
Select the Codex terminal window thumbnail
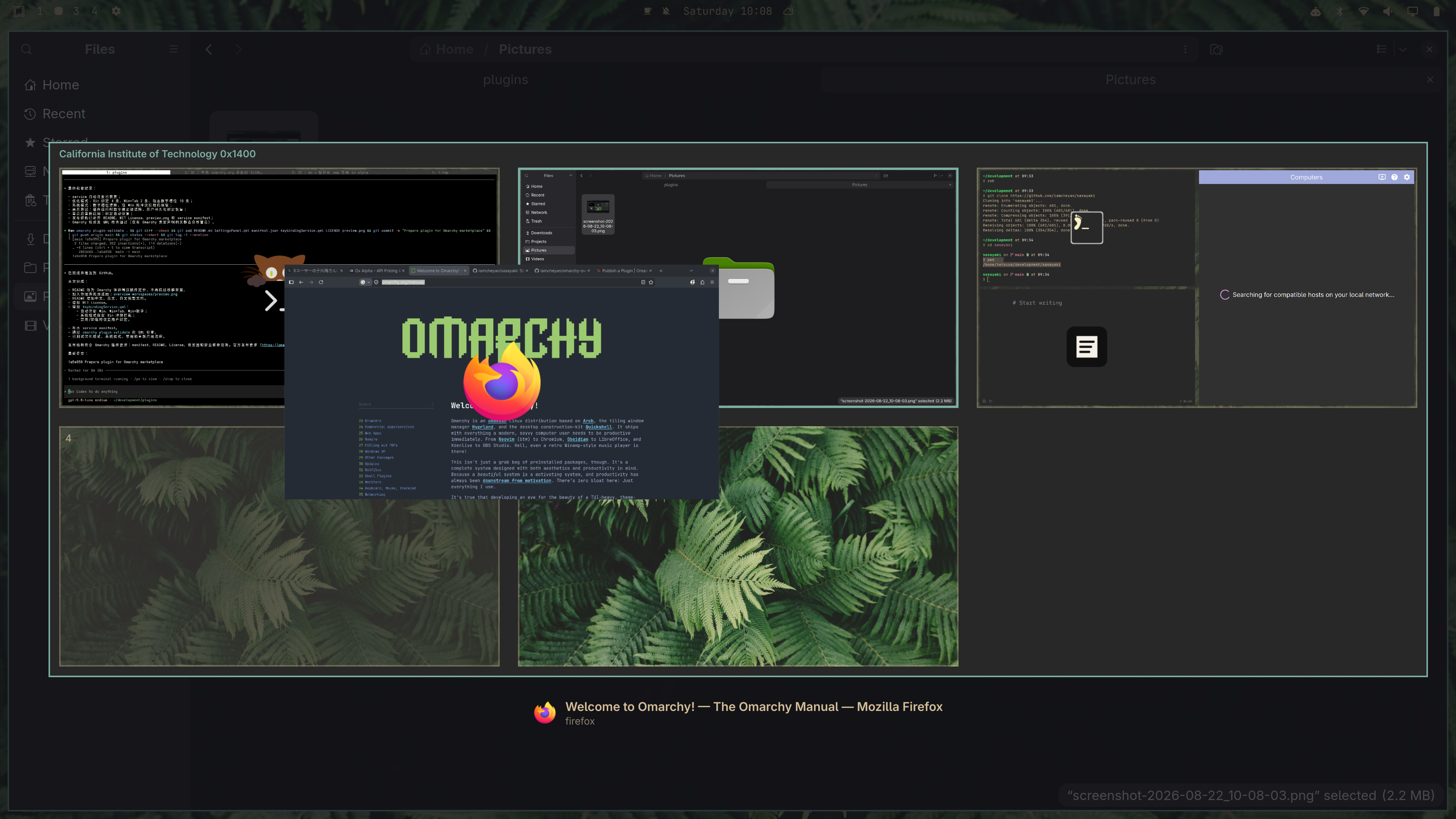click(x=172, y=287)
